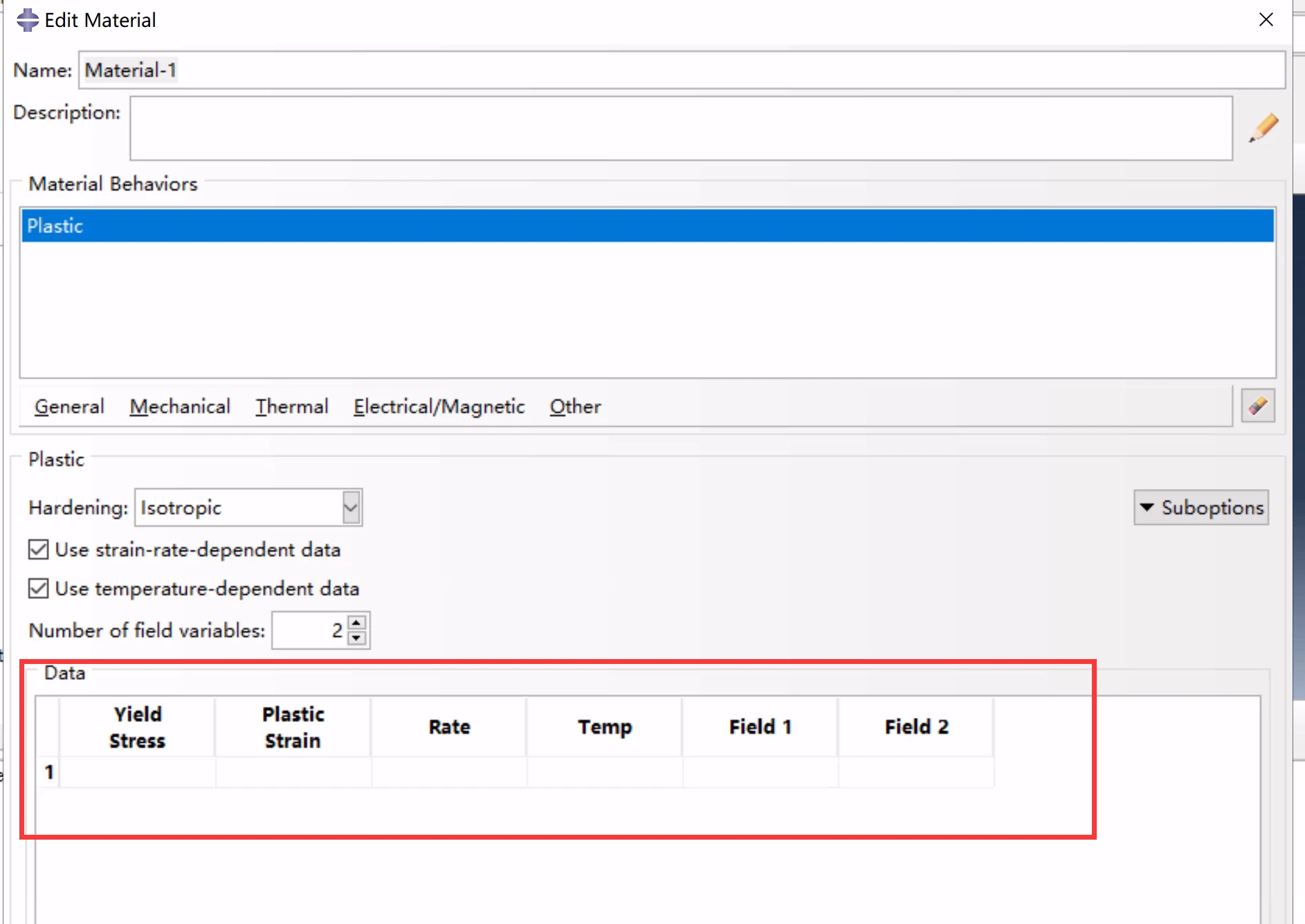Expand the Suboptions menu
Viewport: 1305px width, 924px height.
pyautogui.click(x=1201, y=508)
